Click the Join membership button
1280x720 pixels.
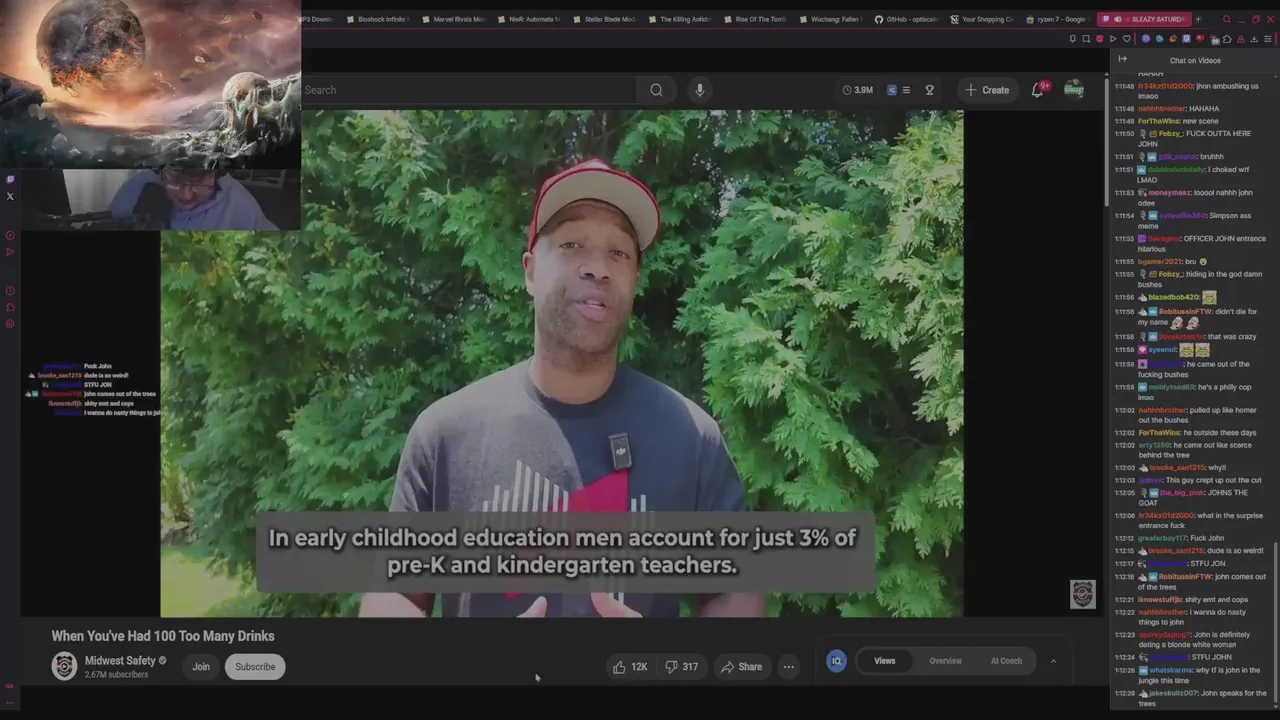201,667
